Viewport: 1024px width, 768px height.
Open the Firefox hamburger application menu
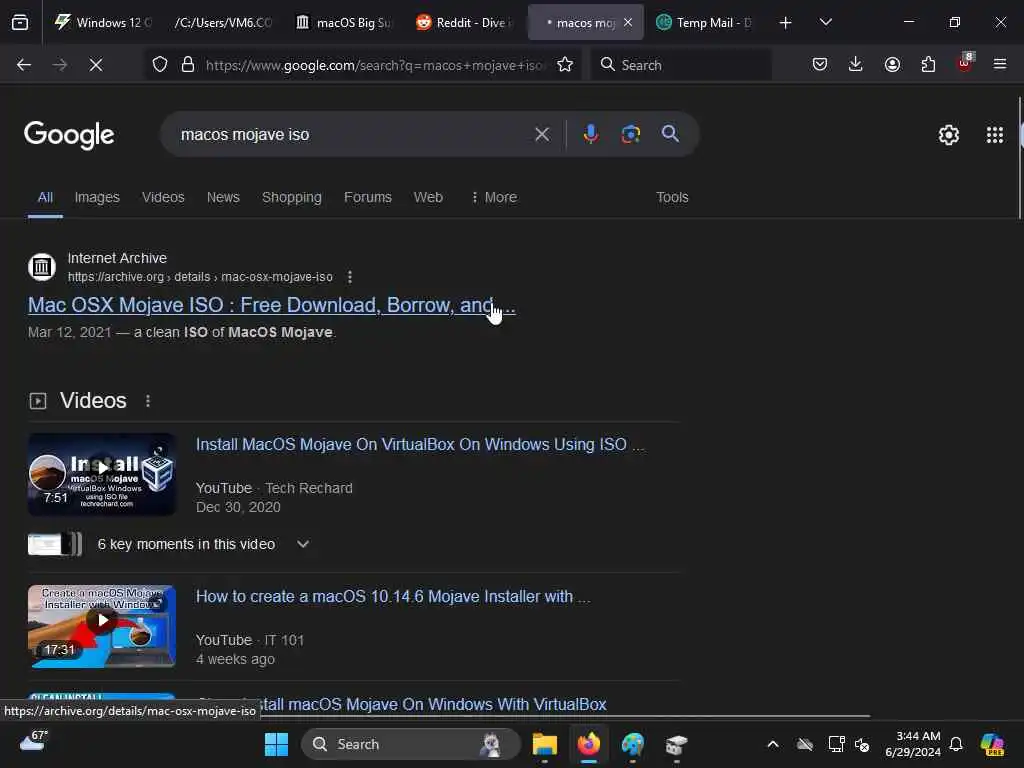click(x=1000, y=65)
